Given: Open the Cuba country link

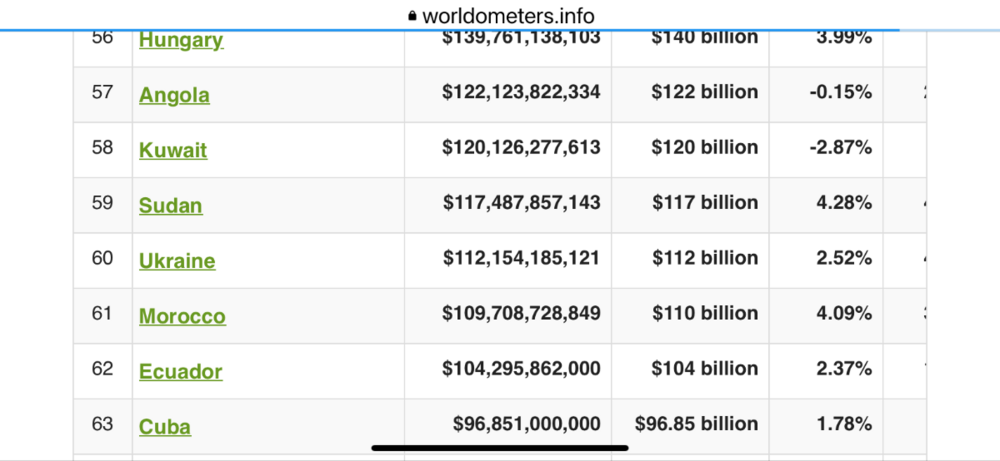Looking at the screenshot, I should [165, 426].
